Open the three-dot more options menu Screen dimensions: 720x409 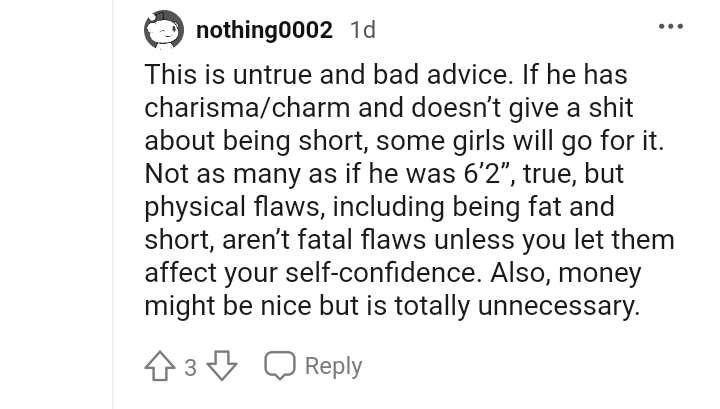(x=670, y=27)
